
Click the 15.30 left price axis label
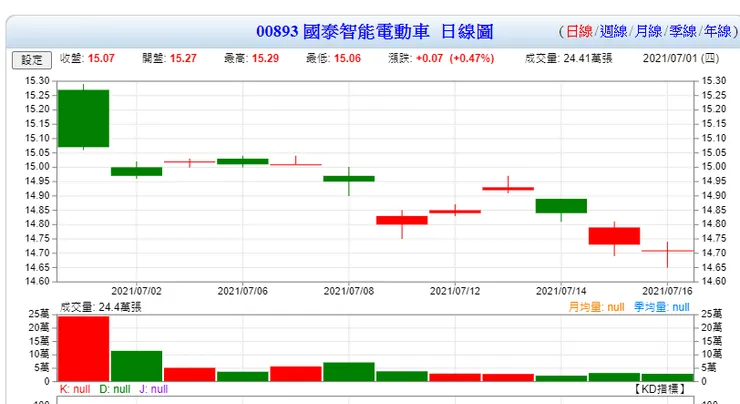[x=37, y=81]
